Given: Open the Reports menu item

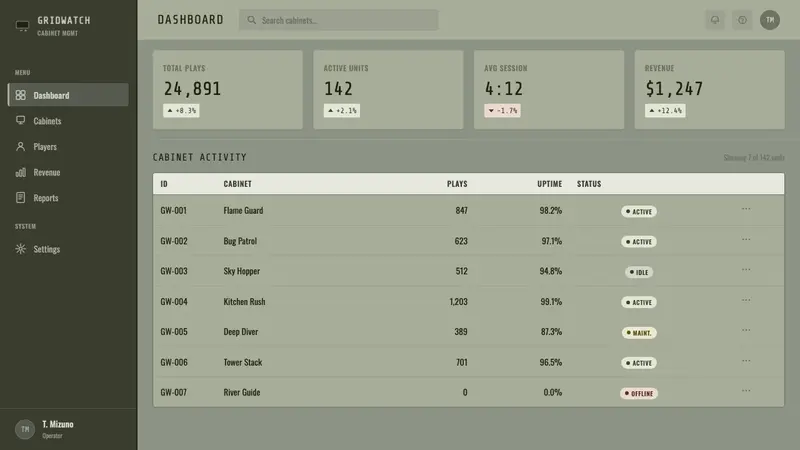Looking at the screenshot, I should pos(68,197).
